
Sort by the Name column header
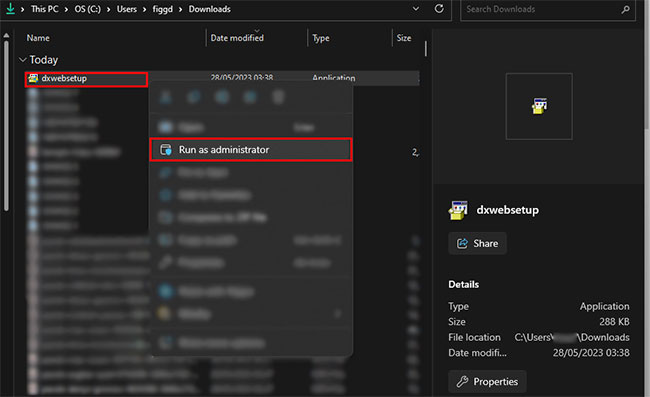[38, 38]
